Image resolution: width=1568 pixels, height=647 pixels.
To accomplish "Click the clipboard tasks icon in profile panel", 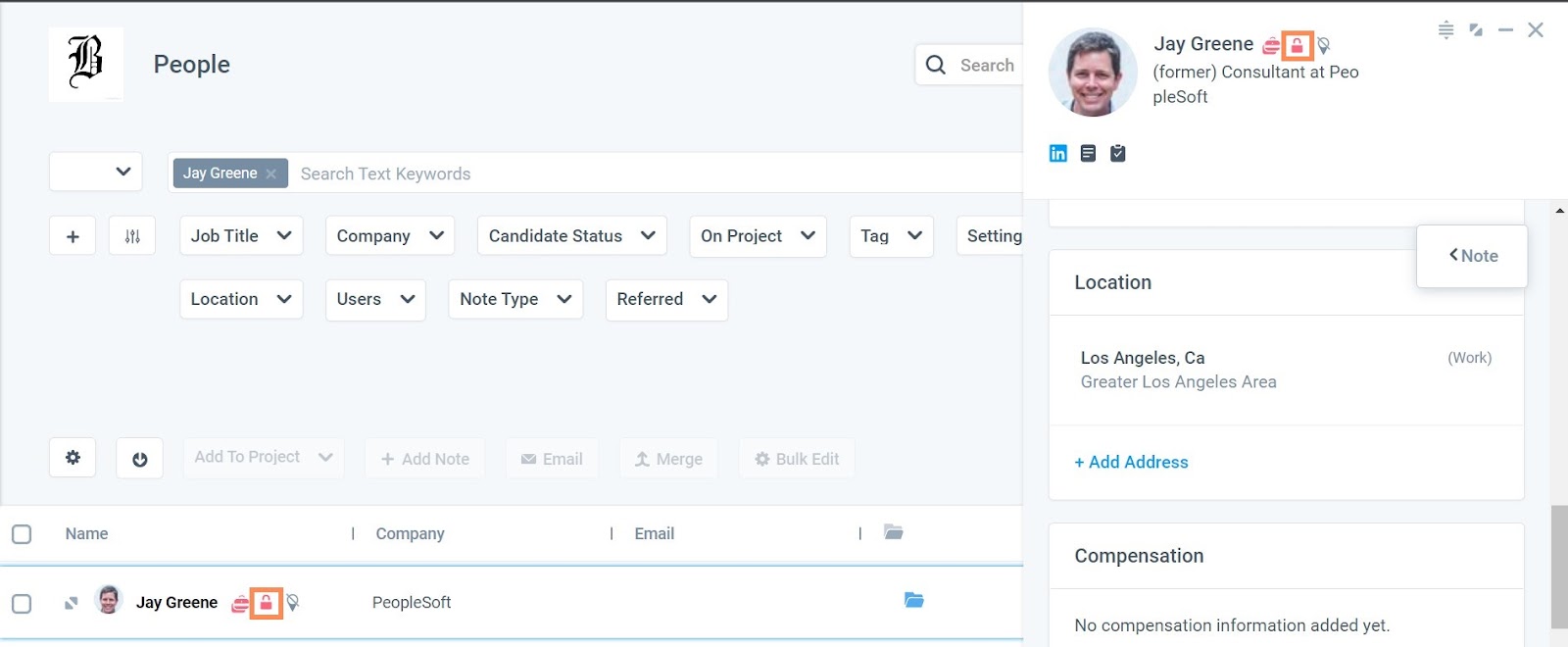I will click(1118, 153).
